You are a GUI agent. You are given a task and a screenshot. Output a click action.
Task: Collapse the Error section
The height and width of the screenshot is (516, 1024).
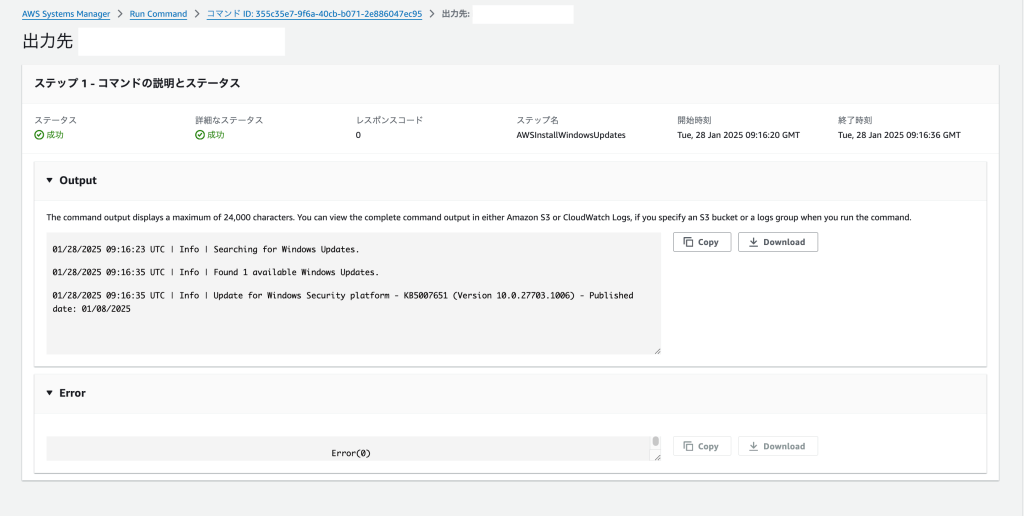(50, 393)
